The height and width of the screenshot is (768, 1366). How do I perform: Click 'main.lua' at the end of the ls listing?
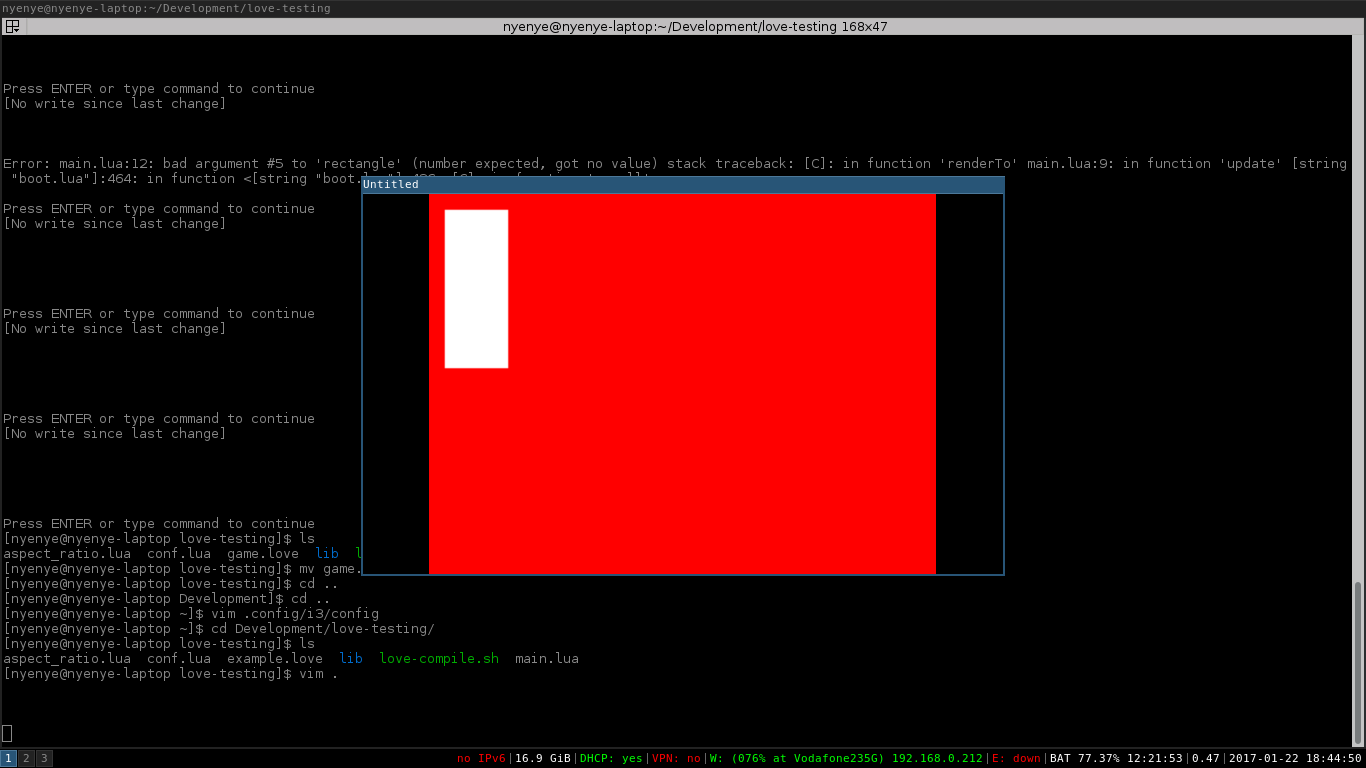click(x=547, y=659)
